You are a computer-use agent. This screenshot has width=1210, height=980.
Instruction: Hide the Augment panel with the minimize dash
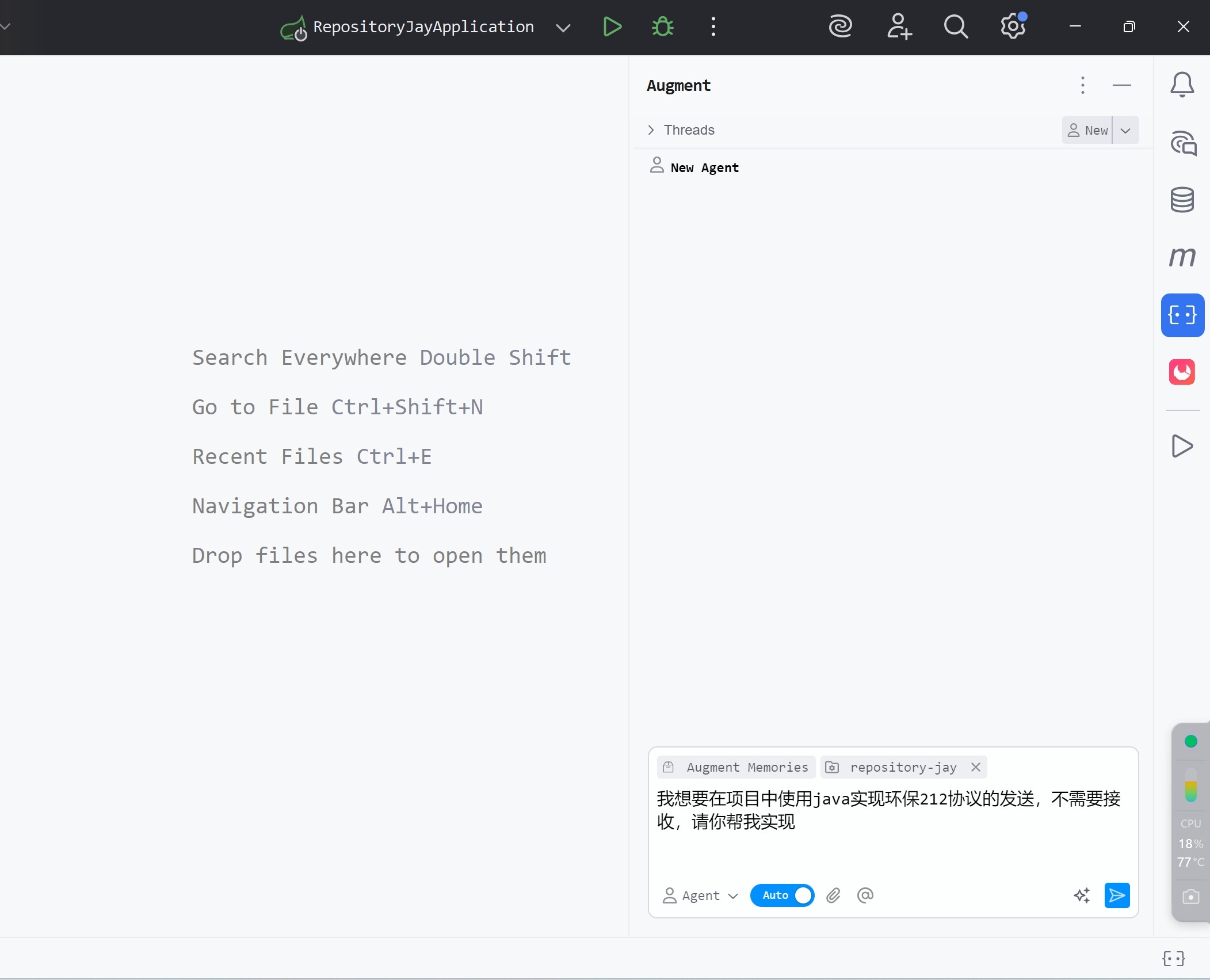pyautogui.click(x=1121, y=85)
